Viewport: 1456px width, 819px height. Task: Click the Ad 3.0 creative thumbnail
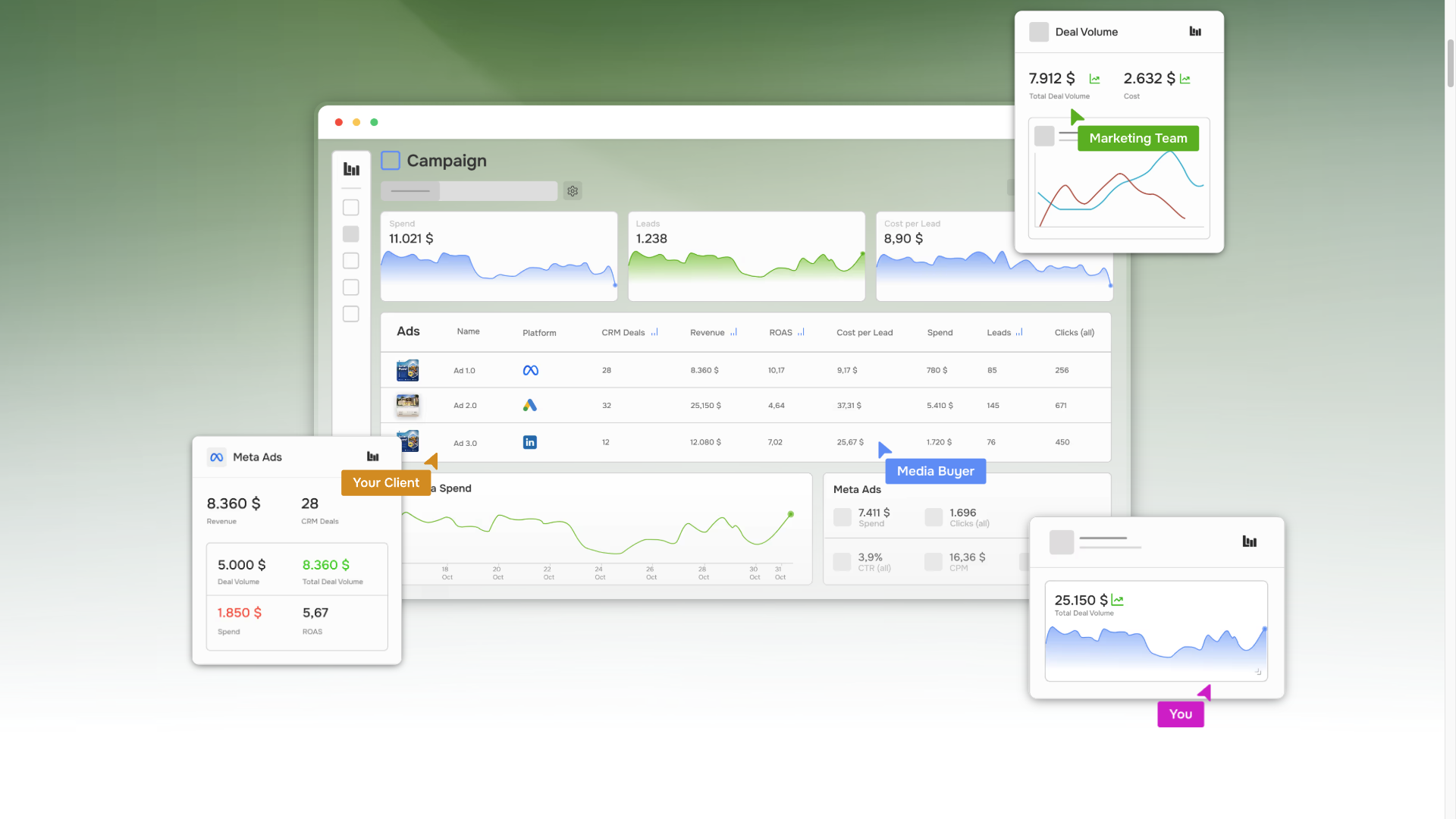pyautogui.click(x=408, y=442)
